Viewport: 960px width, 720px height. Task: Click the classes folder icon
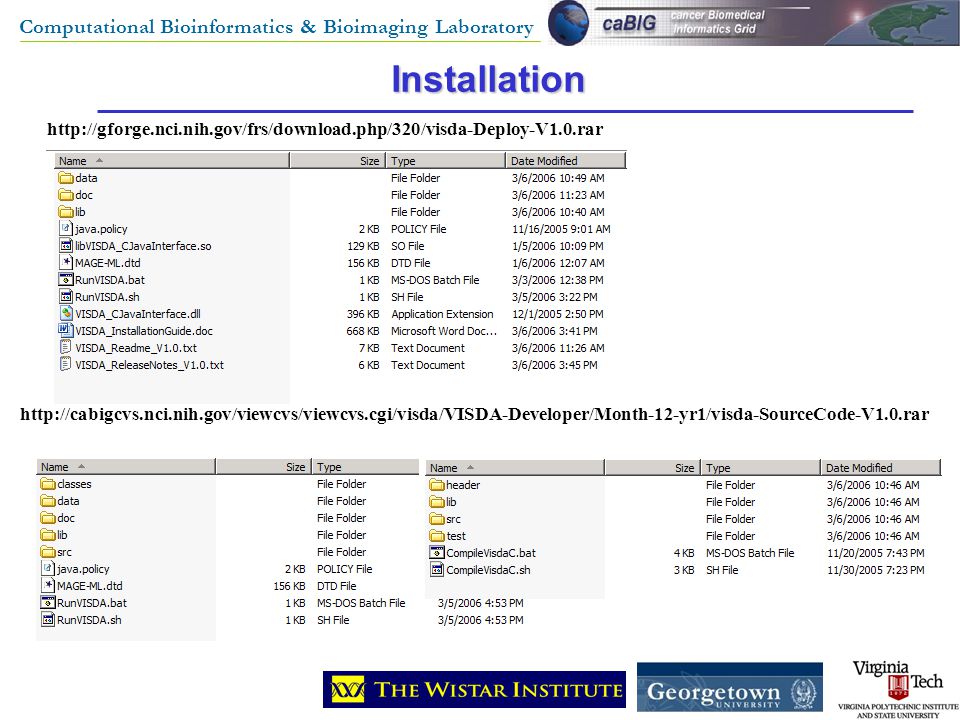click(48, 484)
